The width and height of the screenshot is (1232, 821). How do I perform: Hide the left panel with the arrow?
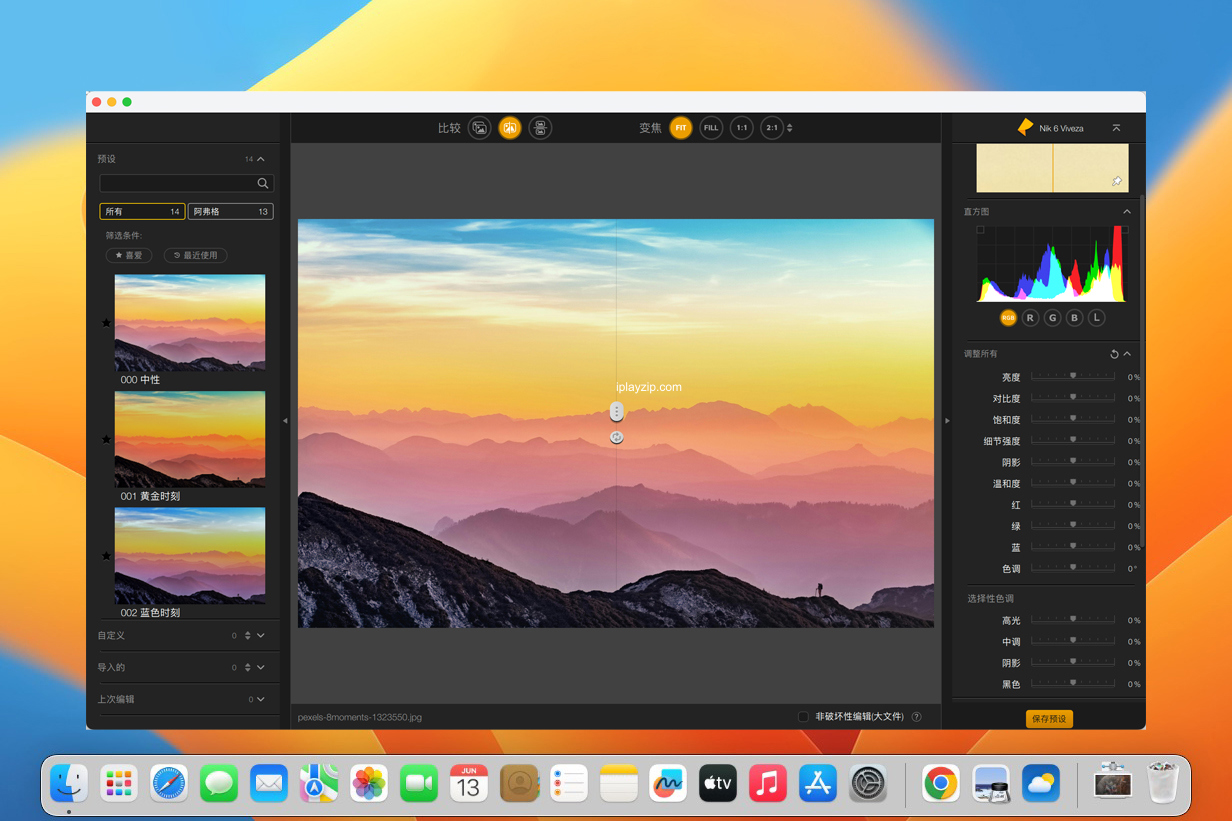tap(285, 421)
